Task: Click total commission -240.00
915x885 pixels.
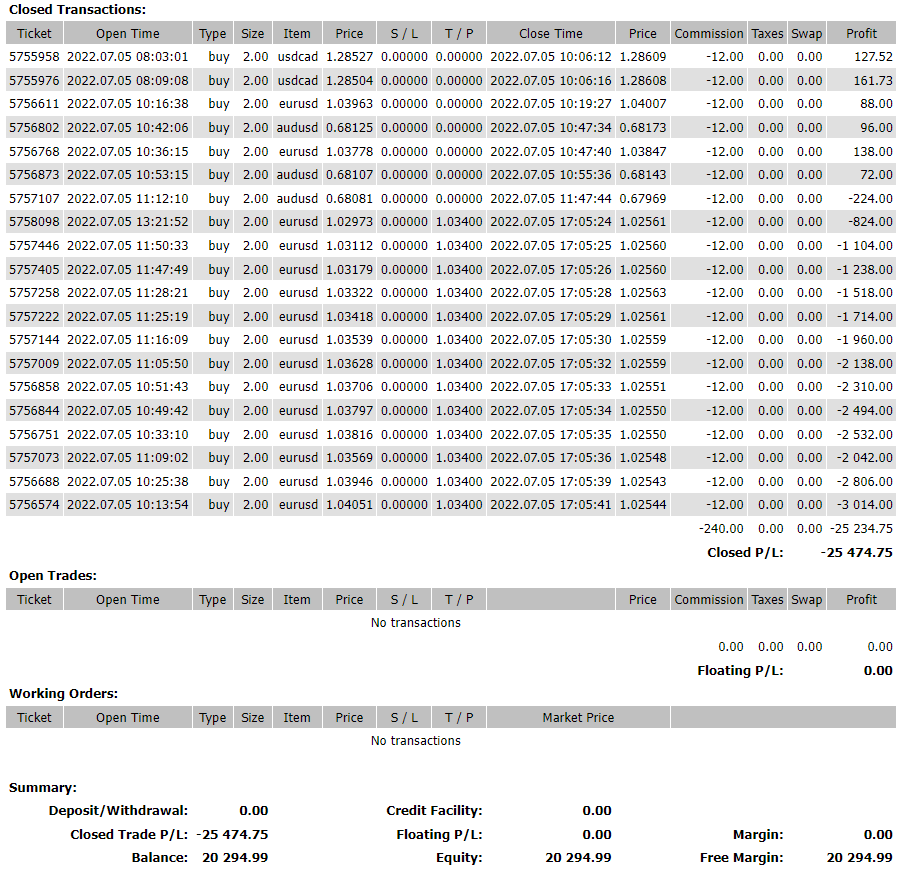Action: (721, 529)
